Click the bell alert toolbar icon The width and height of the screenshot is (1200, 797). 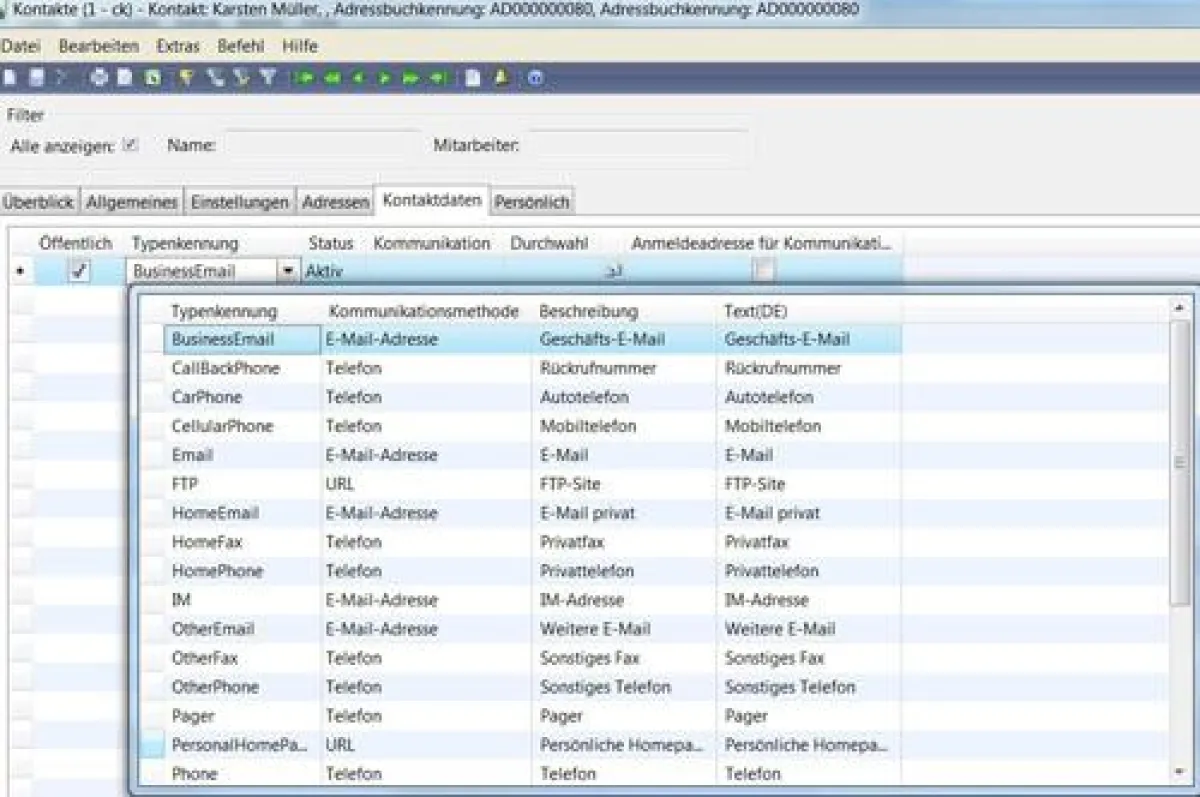(502, 78)
